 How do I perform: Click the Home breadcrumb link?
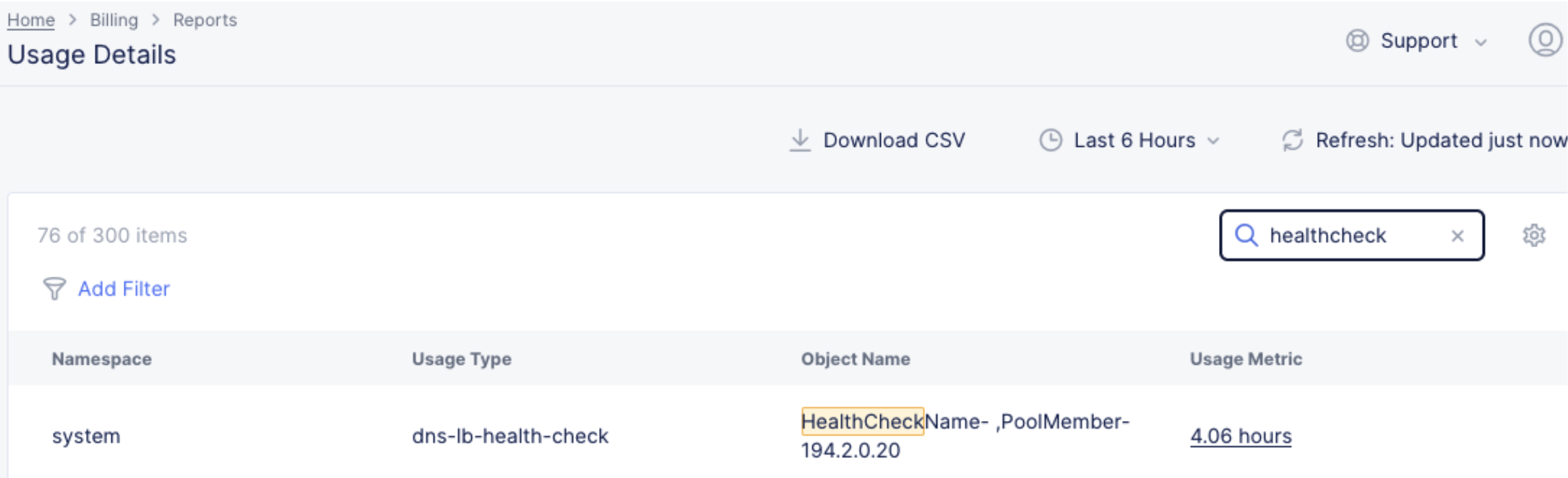(30, 19)
